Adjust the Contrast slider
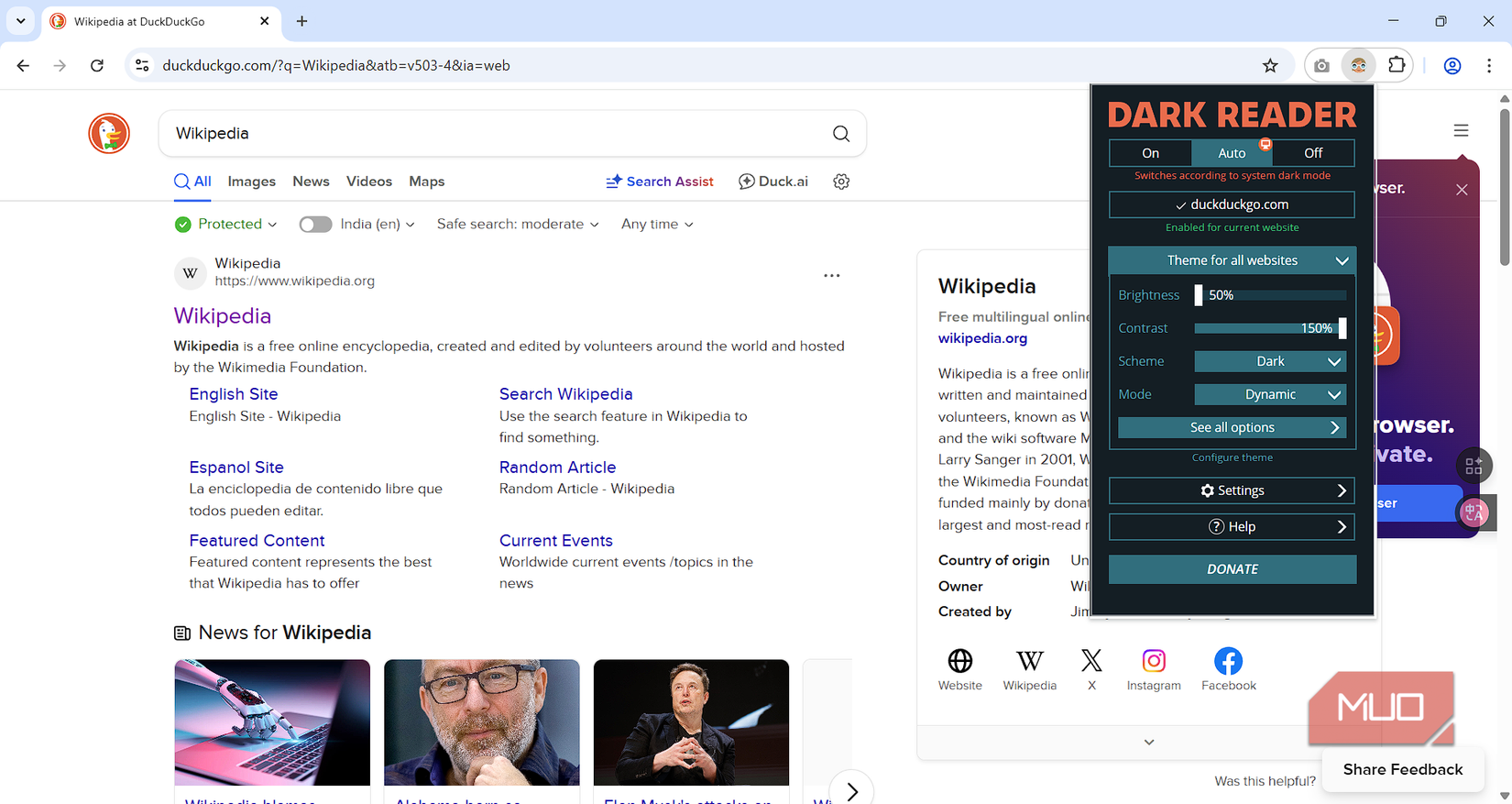Image resolution: width=1512 pixels, height=804 pixels. coord(1270,328)
